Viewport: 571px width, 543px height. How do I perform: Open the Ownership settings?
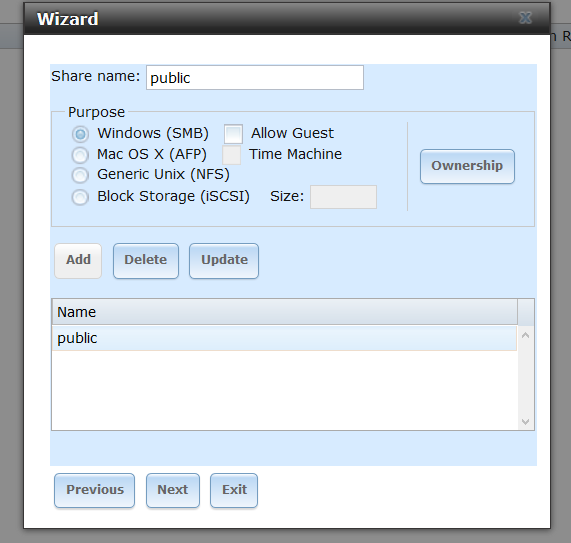pyautogui.click(x=467, y=166)
